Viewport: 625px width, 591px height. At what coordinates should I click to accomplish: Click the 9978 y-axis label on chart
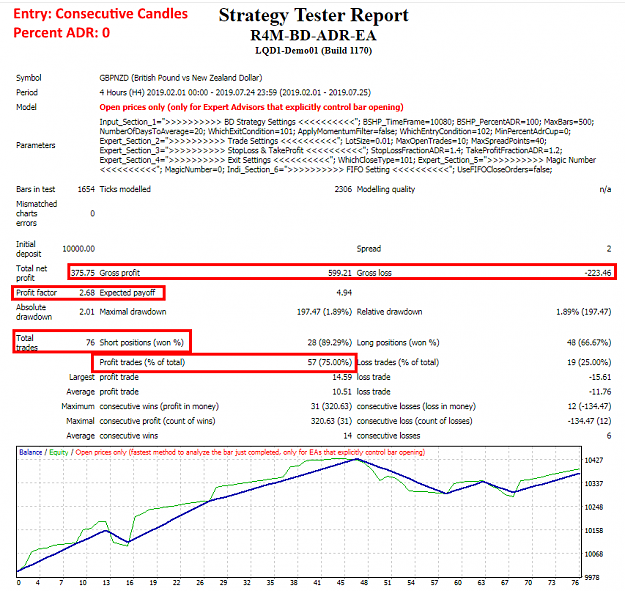tap(594, 577)
